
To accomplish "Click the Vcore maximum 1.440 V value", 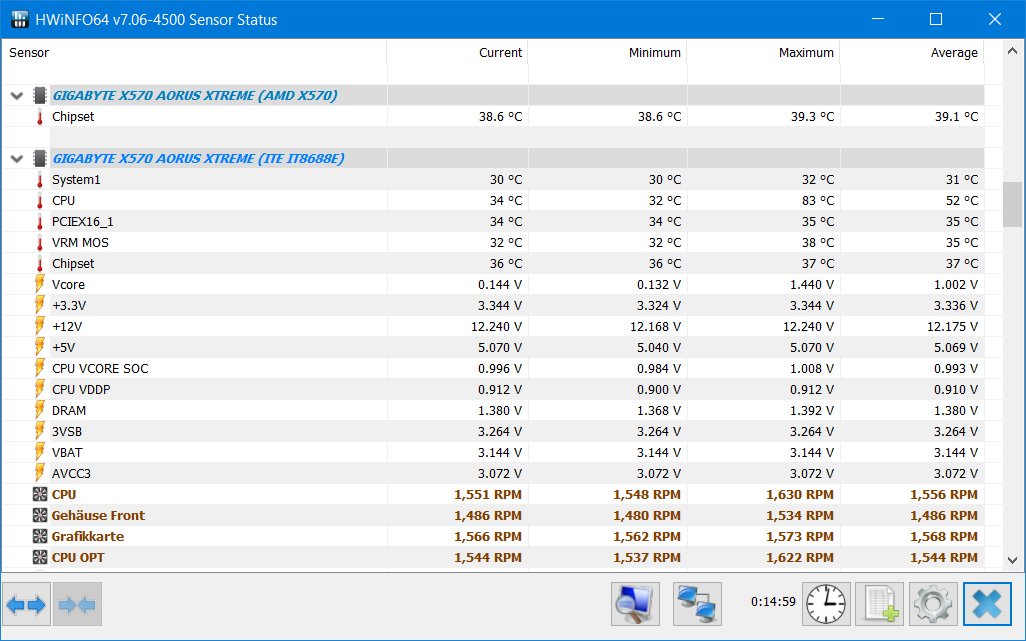I will (x=811, y=285).
